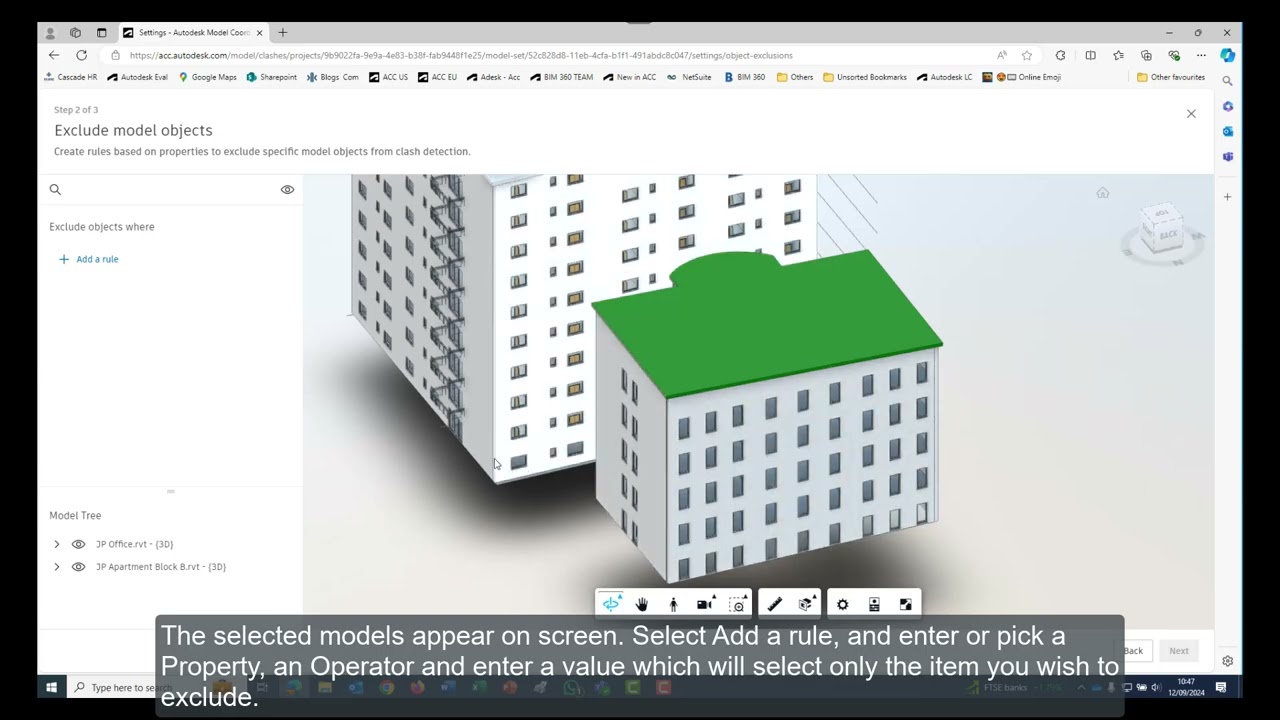Screen dimensions: 1280x720
Task: Open the Camera interactions tool
Action: (x=705, y=604)
